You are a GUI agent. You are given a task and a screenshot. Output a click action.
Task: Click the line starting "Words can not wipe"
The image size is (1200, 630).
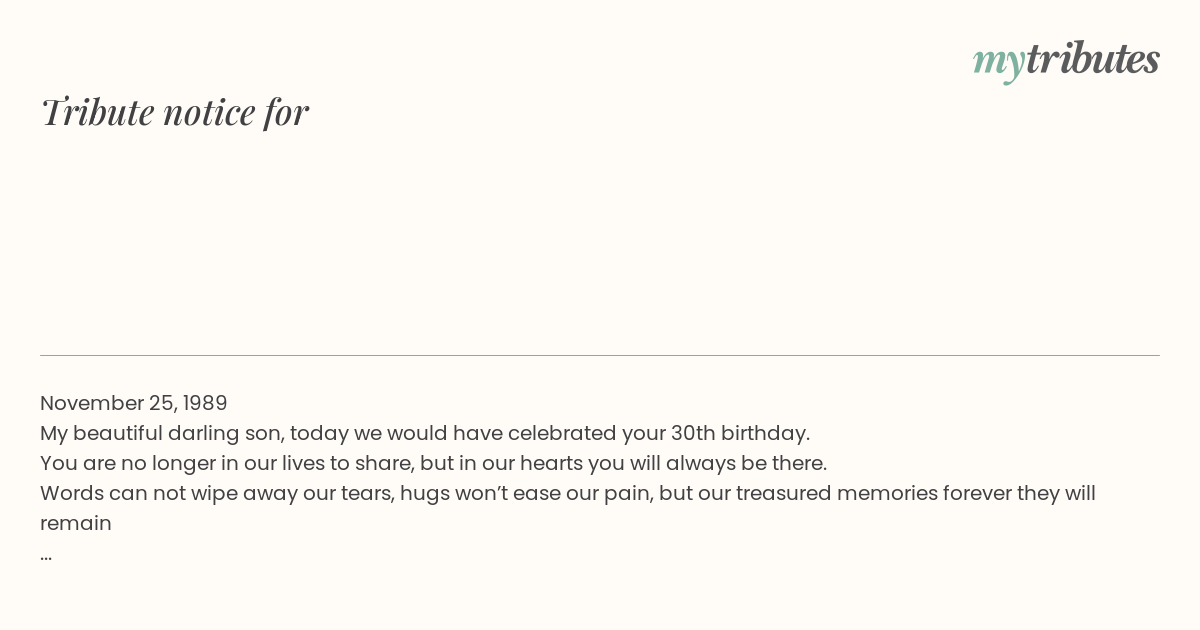point(568,493)
